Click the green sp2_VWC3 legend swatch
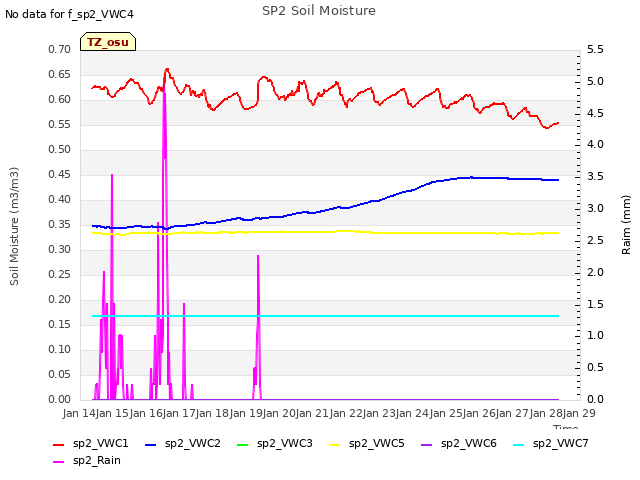The image size is (640, 480). tap(243, 444)
